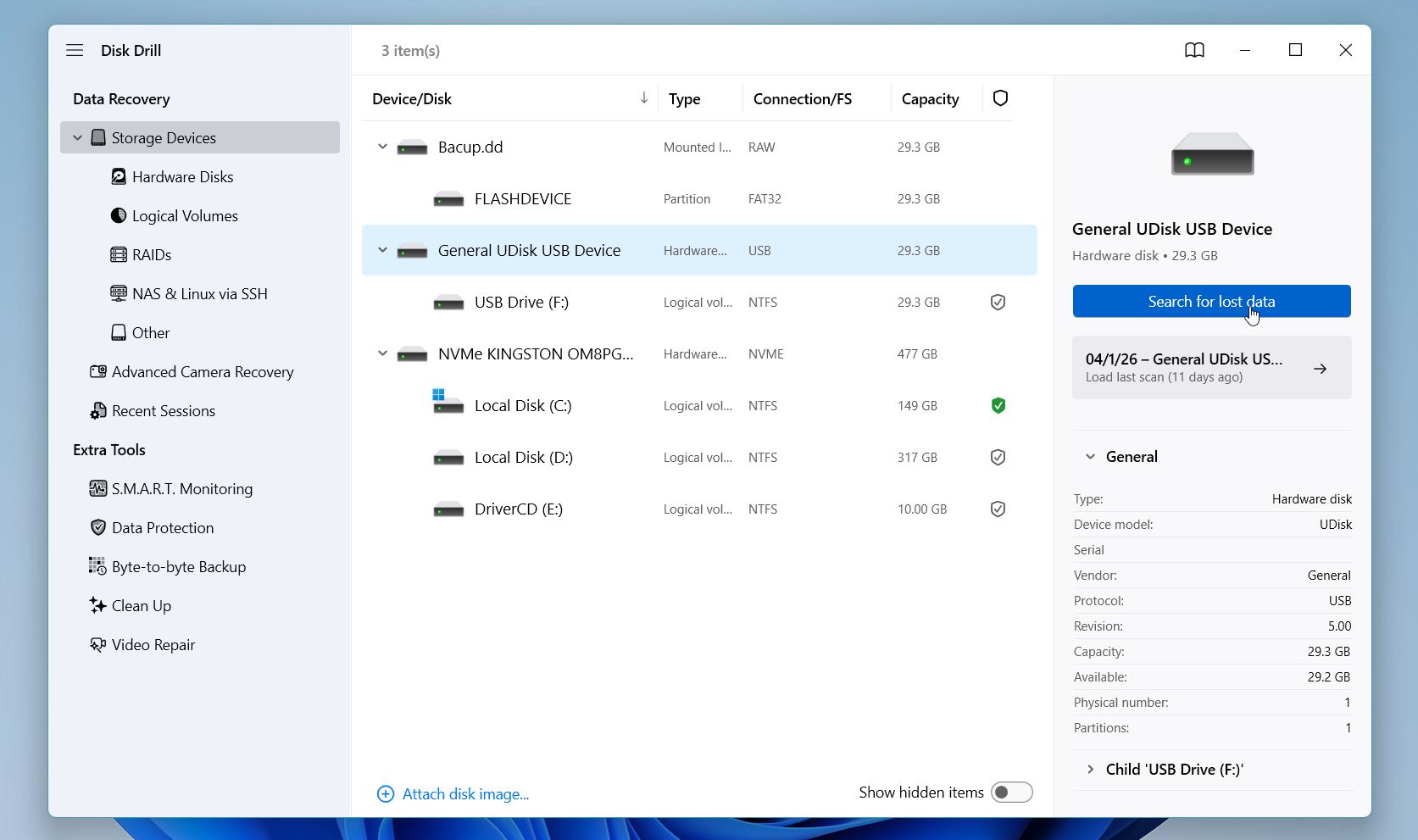
Task: Click the Attach disk image link
Action: click(464, 793)
